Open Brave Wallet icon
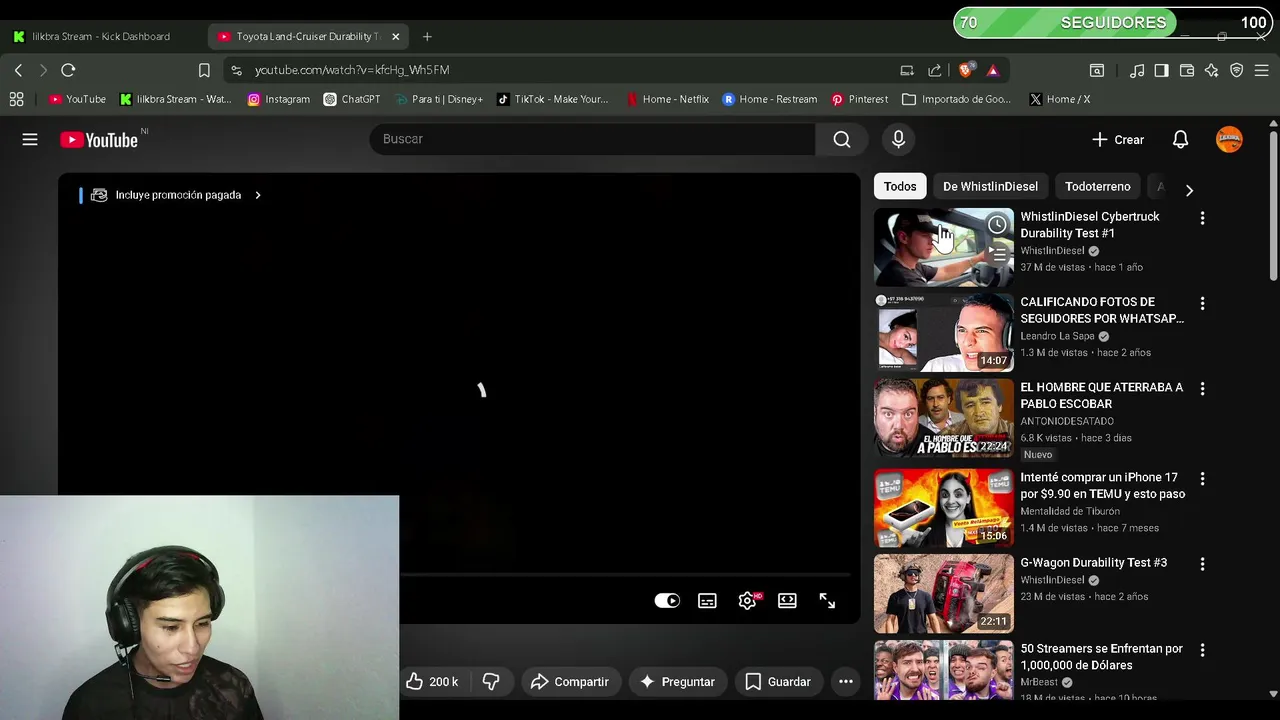This screenshot has width=1280, height=720. pyautogui.click(x=1187, y=70)
